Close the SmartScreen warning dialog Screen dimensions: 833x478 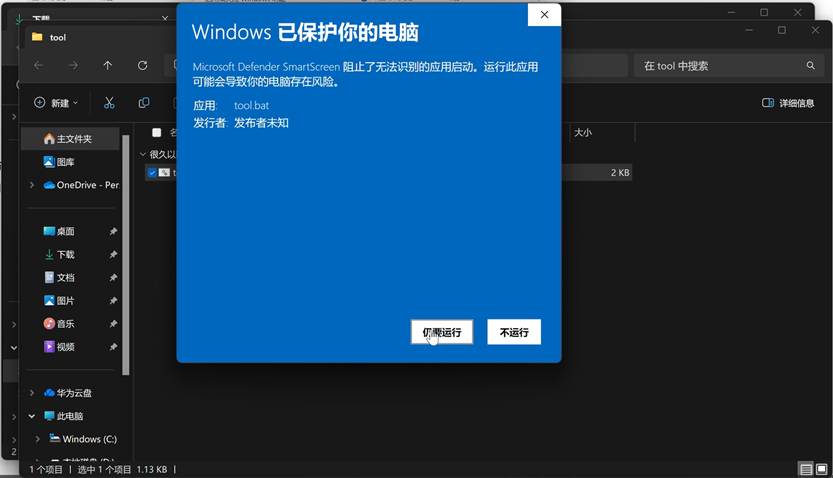click(544, 15)
